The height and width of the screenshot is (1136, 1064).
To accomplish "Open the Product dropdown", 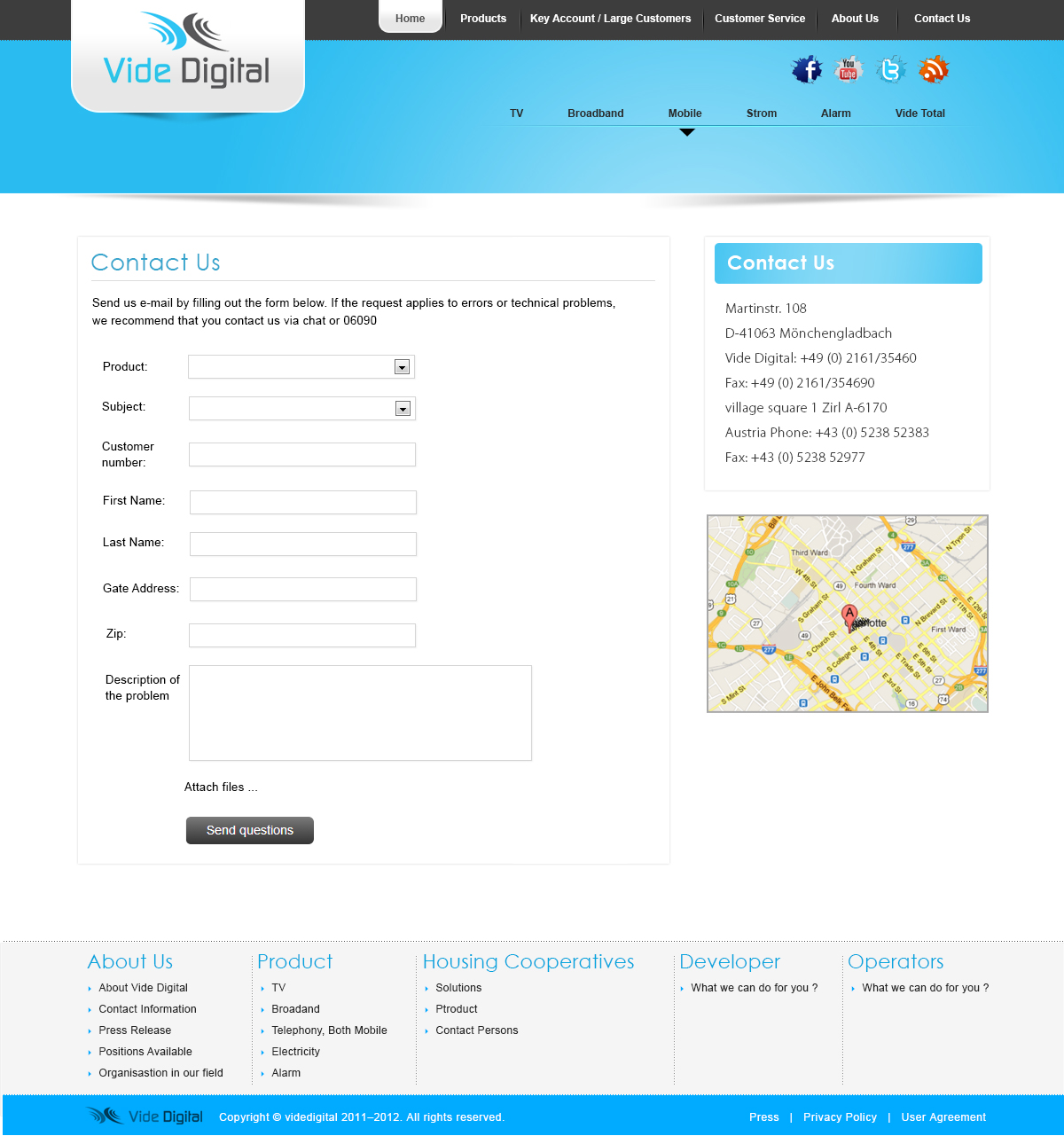I will [x=301, y=367].
